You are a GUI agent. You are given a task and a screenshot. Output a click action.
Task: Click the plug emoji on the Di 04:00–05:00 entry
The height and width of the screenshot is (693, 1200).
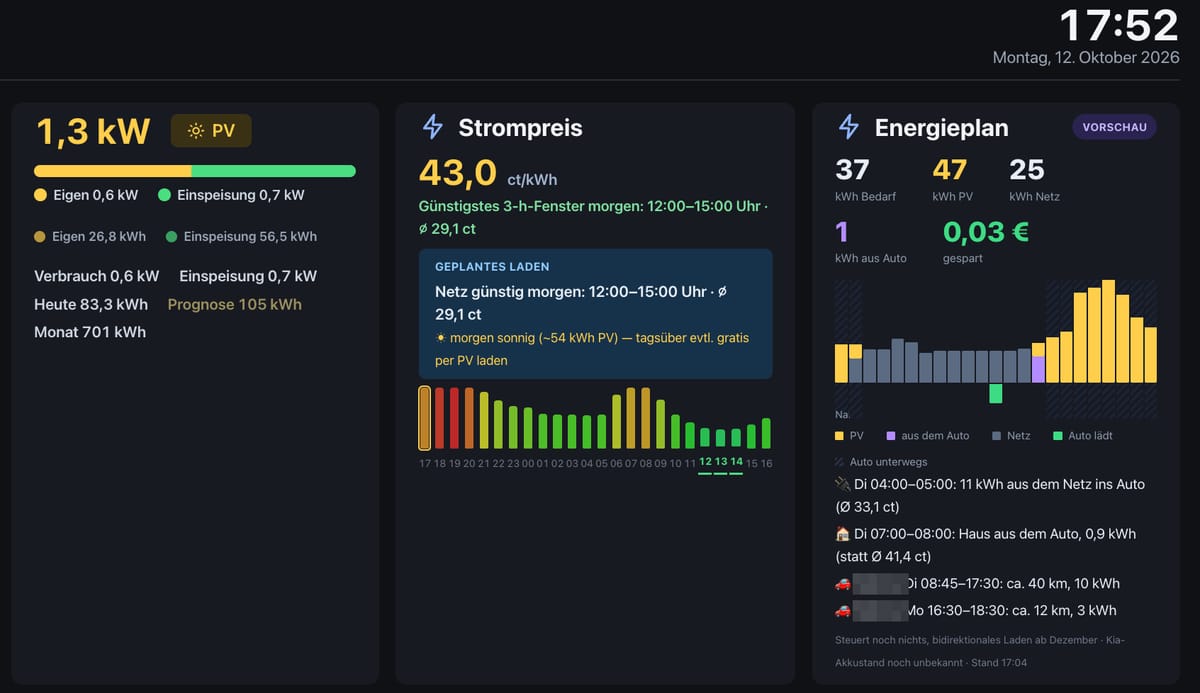(842, 484)
